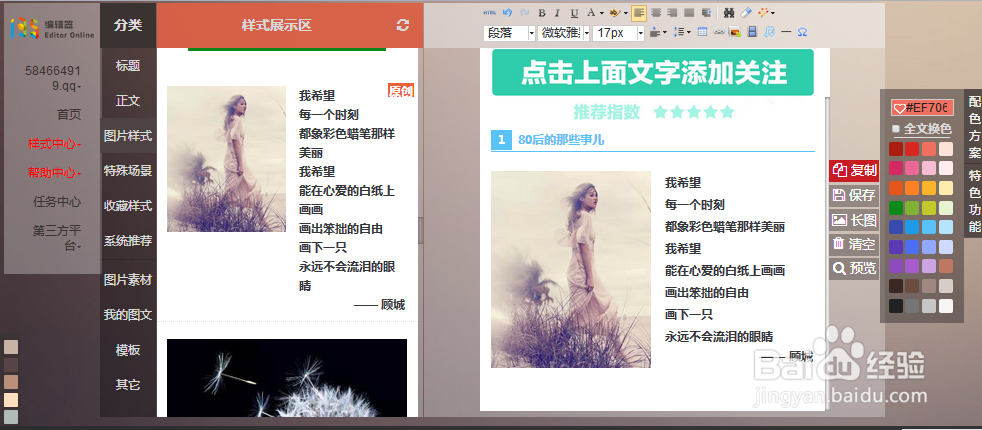Insert a hyperlink
The width and height of the screenshot is (982, 430).
click(719, 32)
